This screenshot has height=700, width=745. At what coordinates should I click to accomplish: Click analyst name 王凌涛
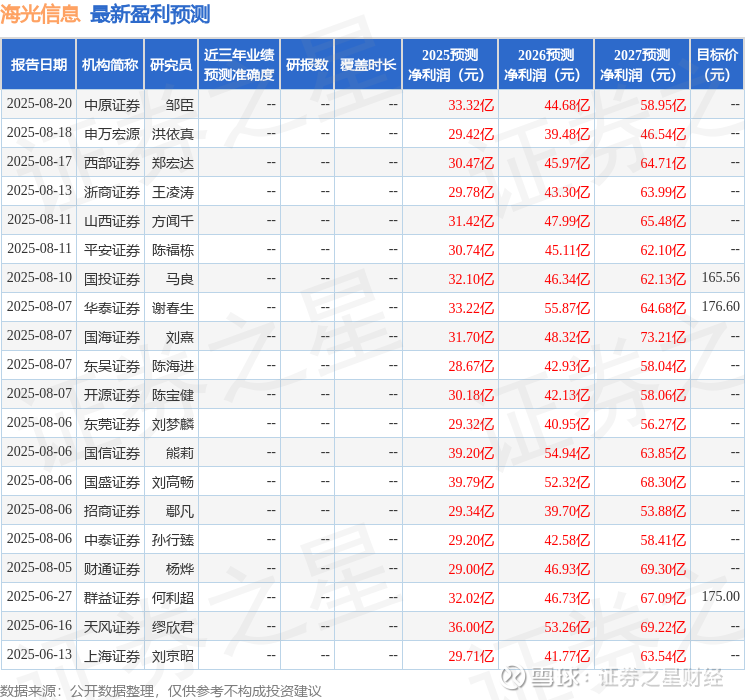pyautogui.click(x=173, y=192)
